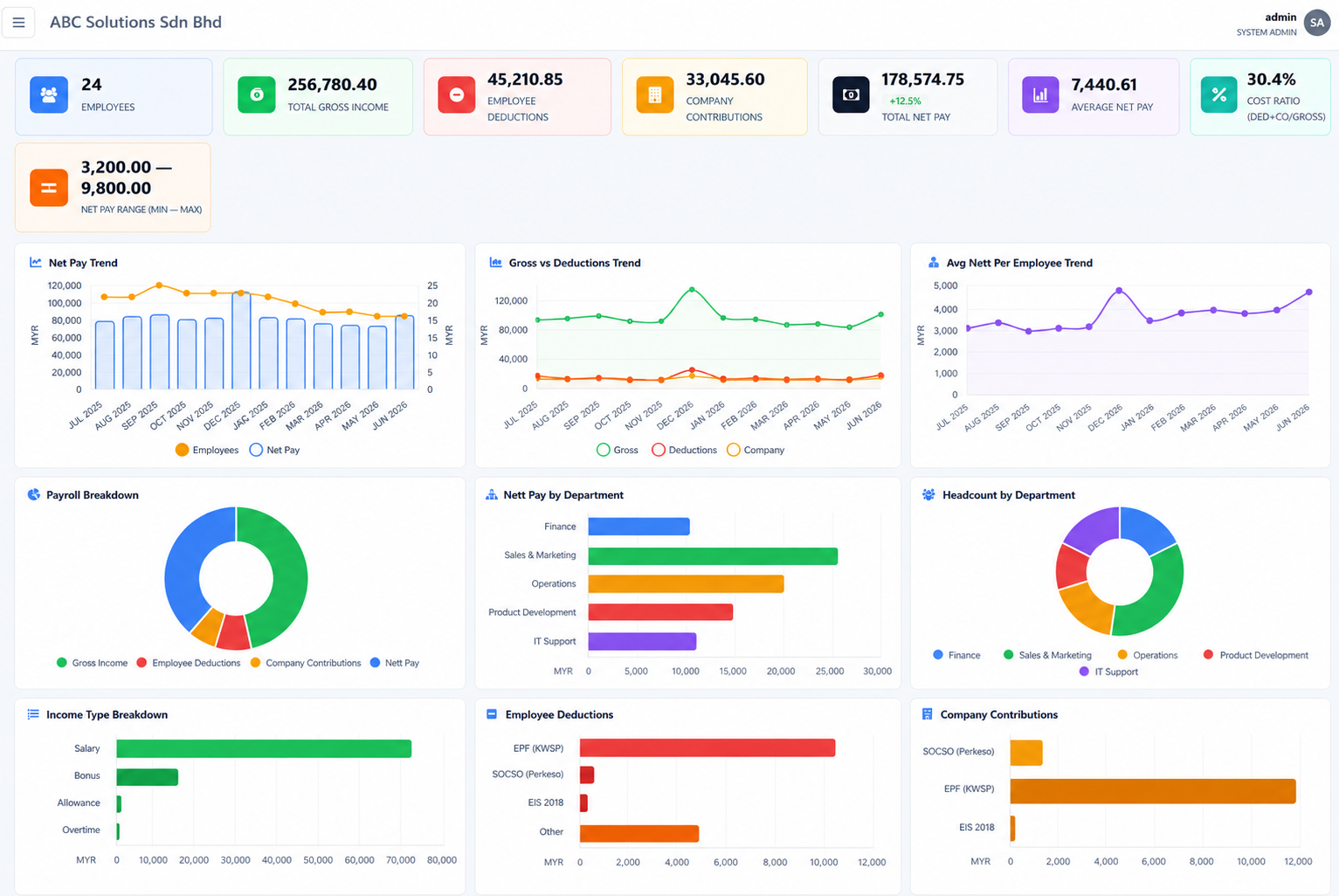Click the 7,440.61 average net pay value
This screenshot has width=1339, height=896.
tap(1104, 85)
